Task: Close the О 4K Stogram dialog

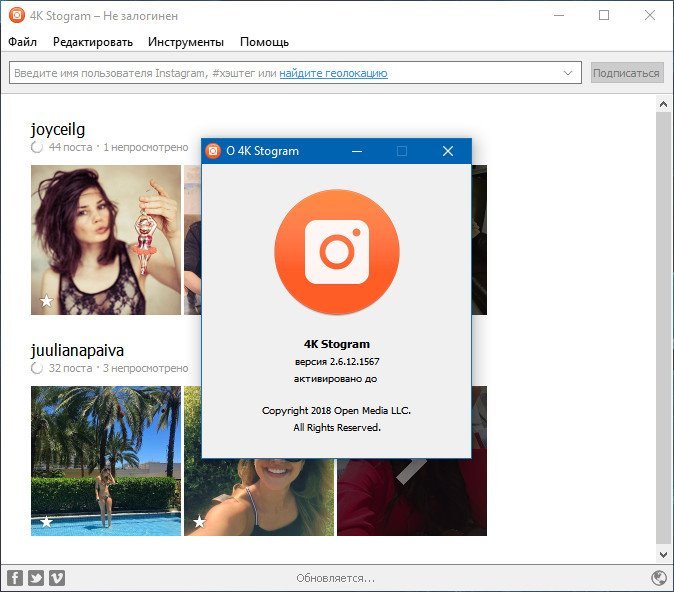Action: pos(448,151)
